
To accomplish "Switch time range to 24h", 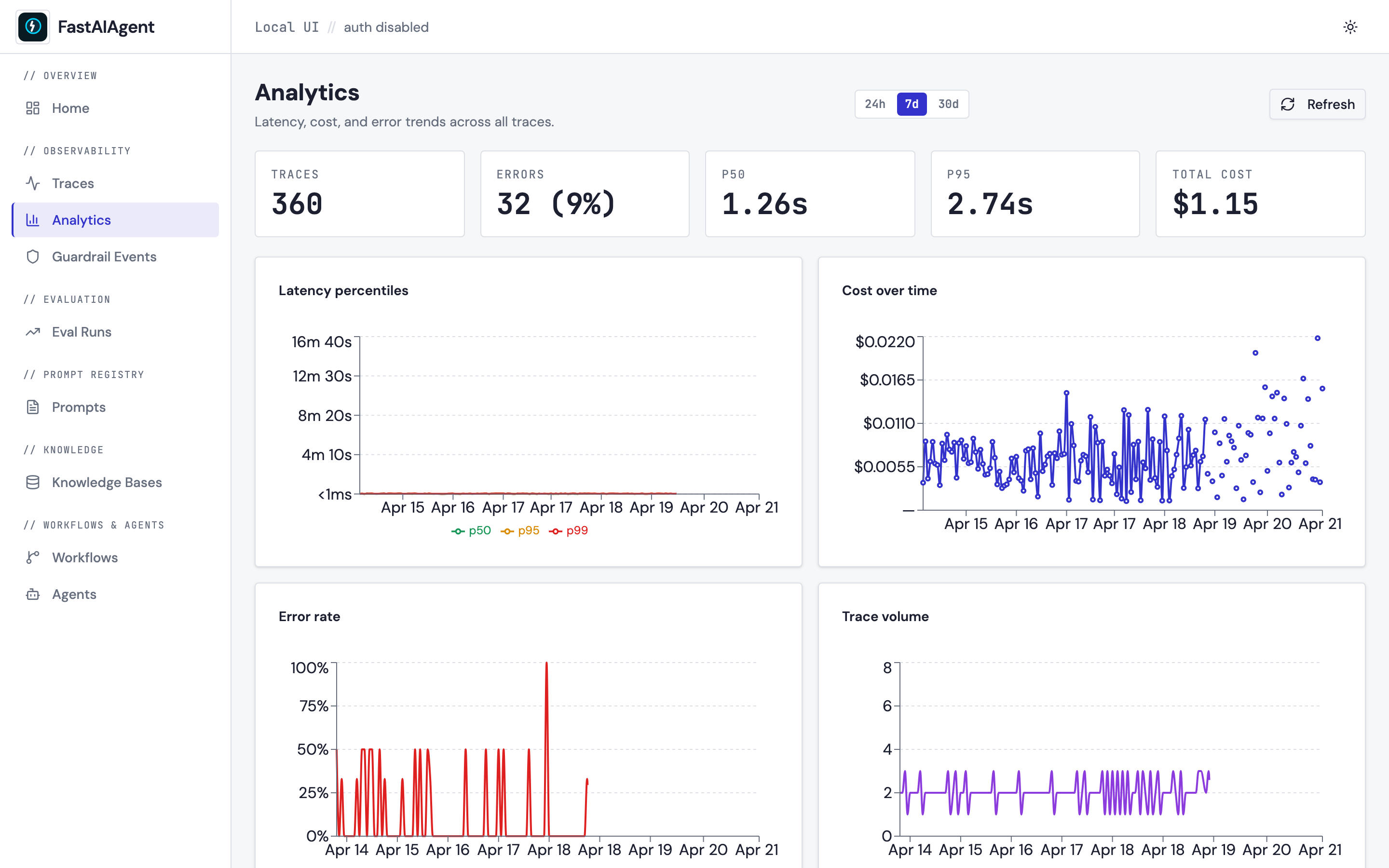I will pos(875,104).
